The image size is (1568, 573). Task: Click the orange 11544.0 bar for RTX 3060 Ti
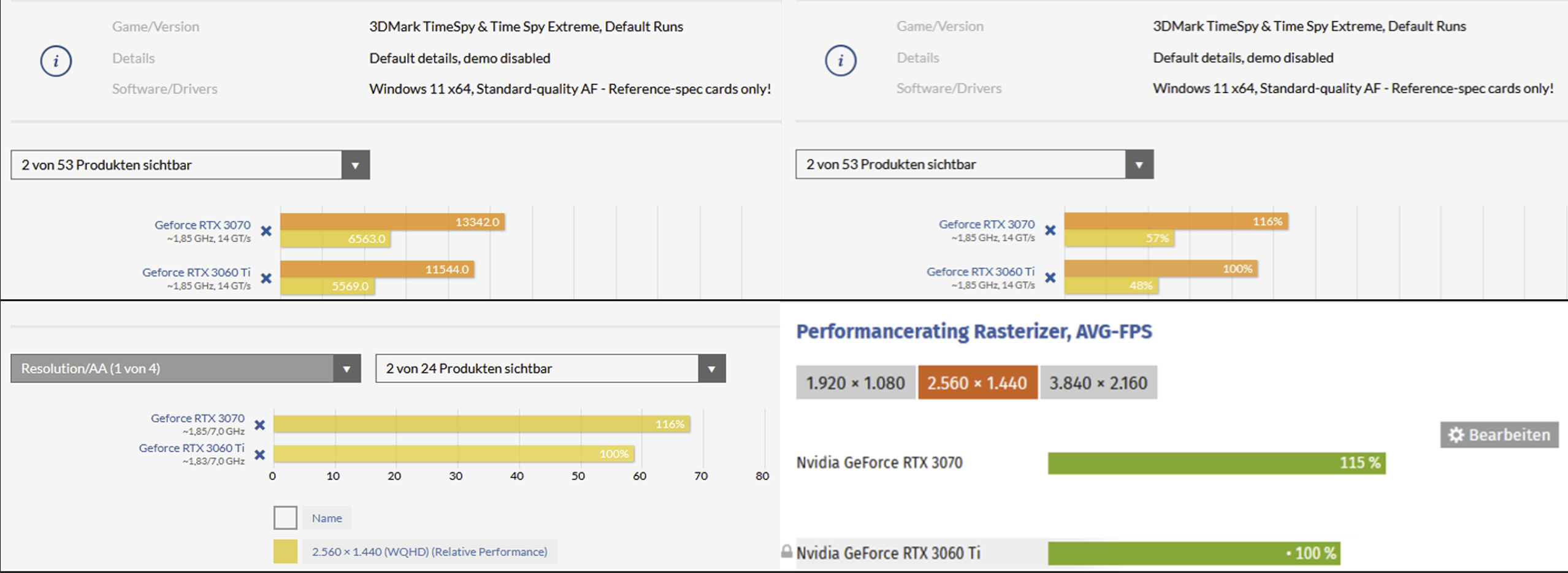(x=377, y=269)
